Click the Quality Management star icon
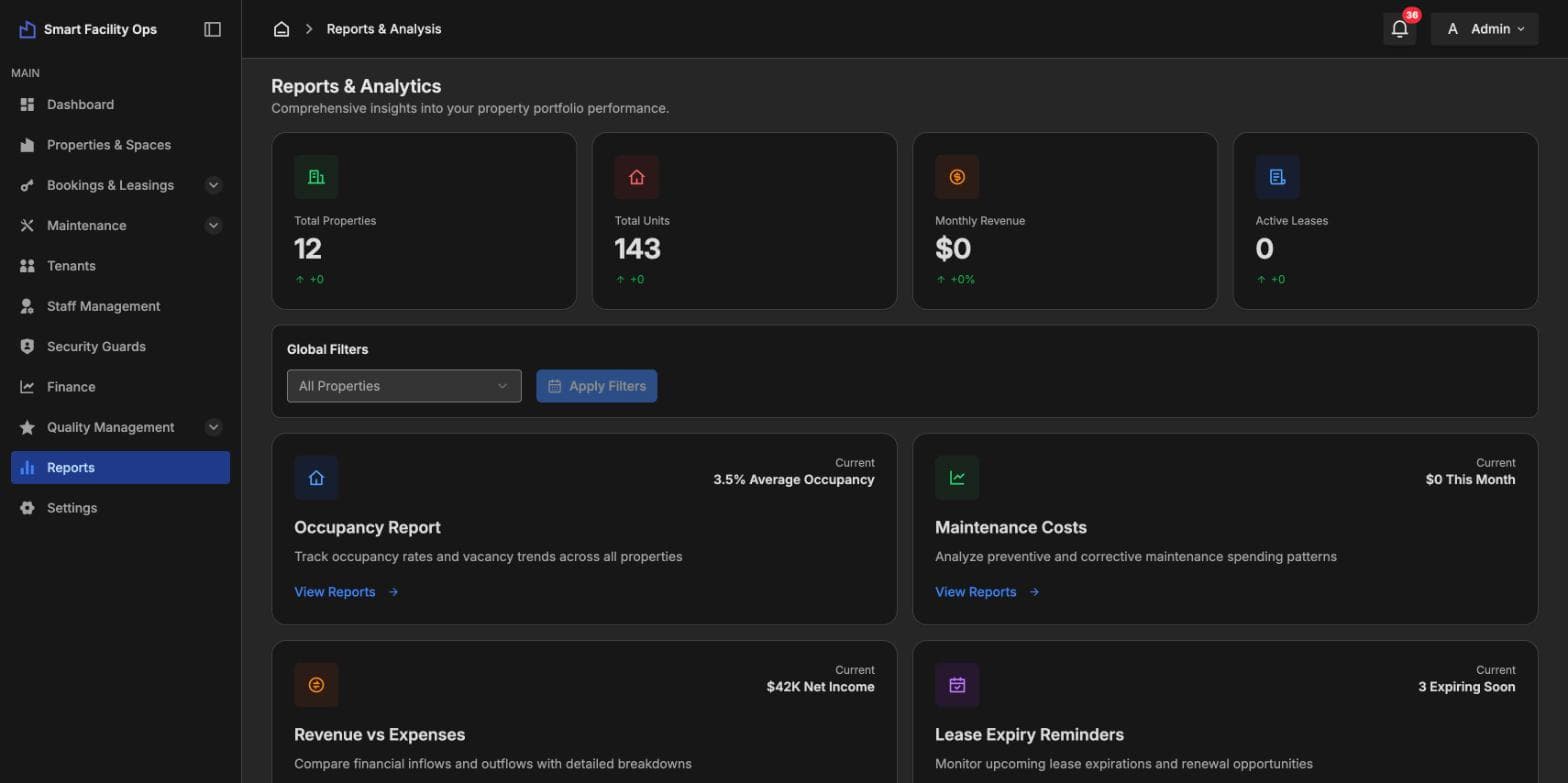Screen dimensions: 1568x783 point(27,427)
